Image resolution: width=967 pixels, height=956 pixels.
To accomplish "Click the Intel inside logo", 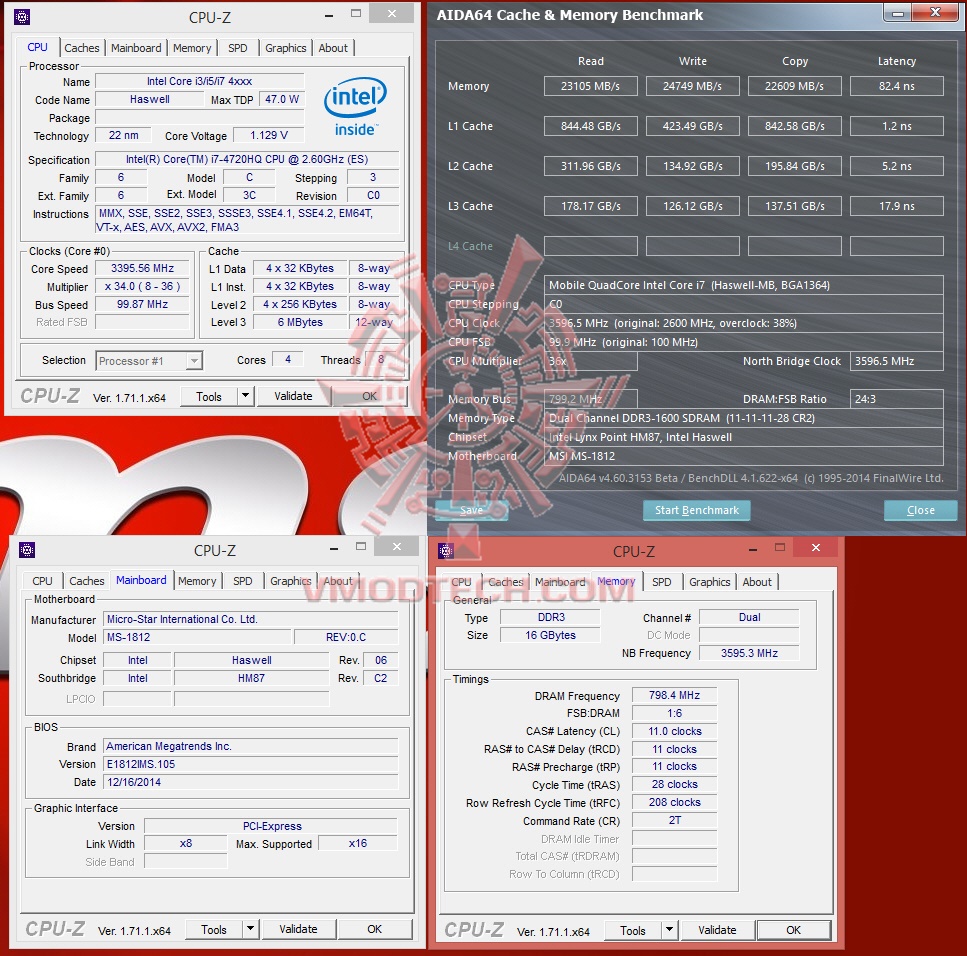I will pyautogui.click(x=355, y=106).
